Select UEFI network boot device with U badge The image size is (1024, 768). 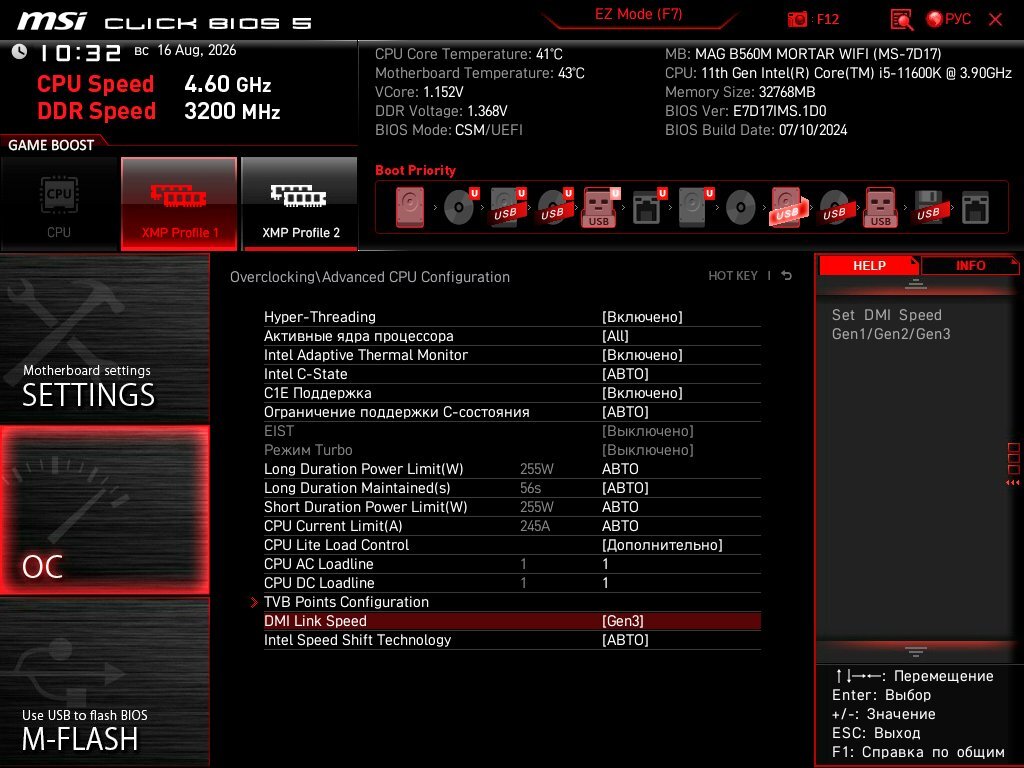[x=649, y=208]
